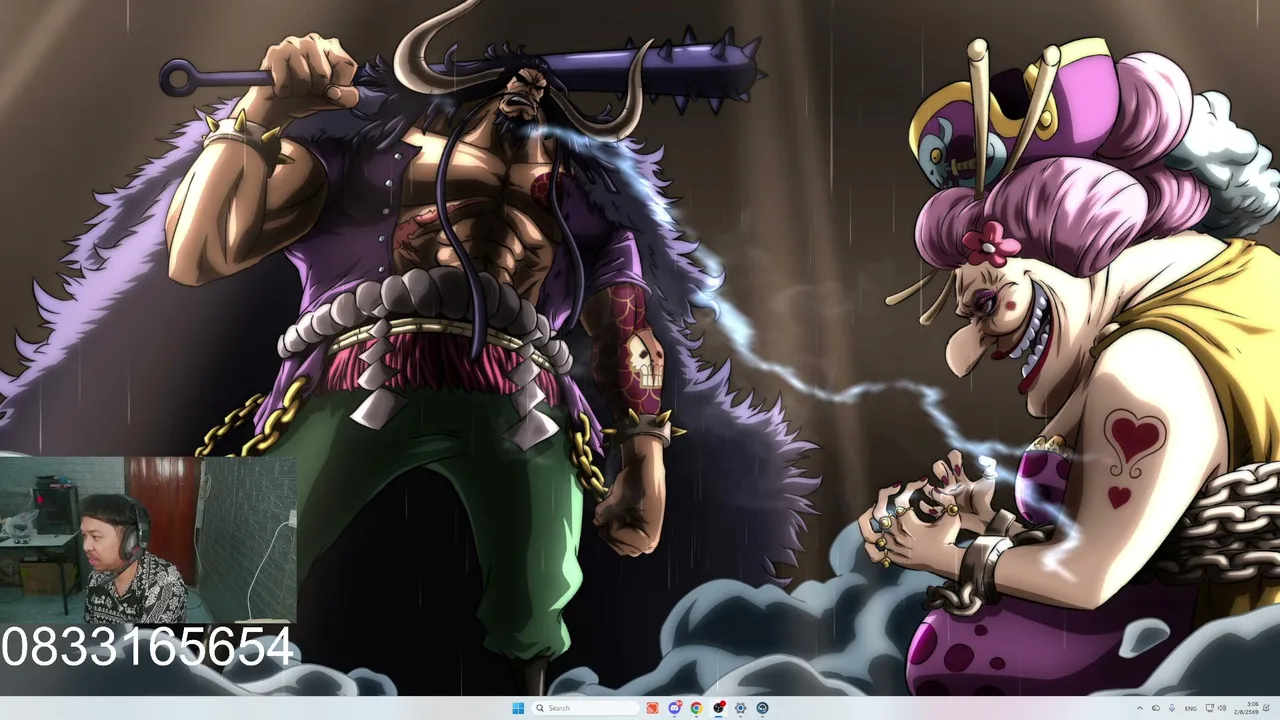Open the Settings gear app in taskbar

pyautogui.click(x=740, y=708)
